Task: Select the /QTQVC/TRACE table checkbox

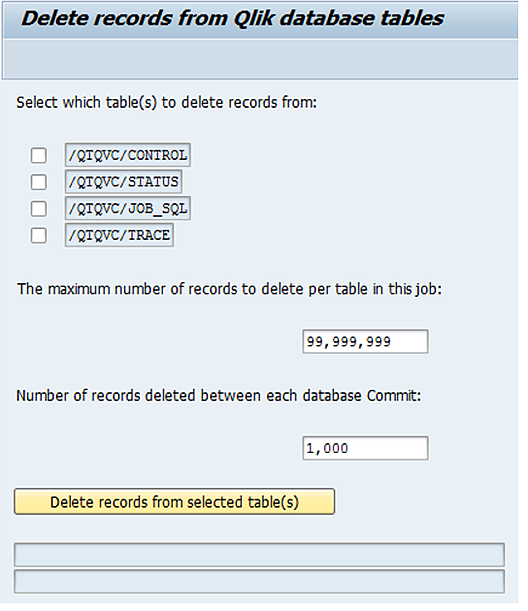Action: point(39,235)
